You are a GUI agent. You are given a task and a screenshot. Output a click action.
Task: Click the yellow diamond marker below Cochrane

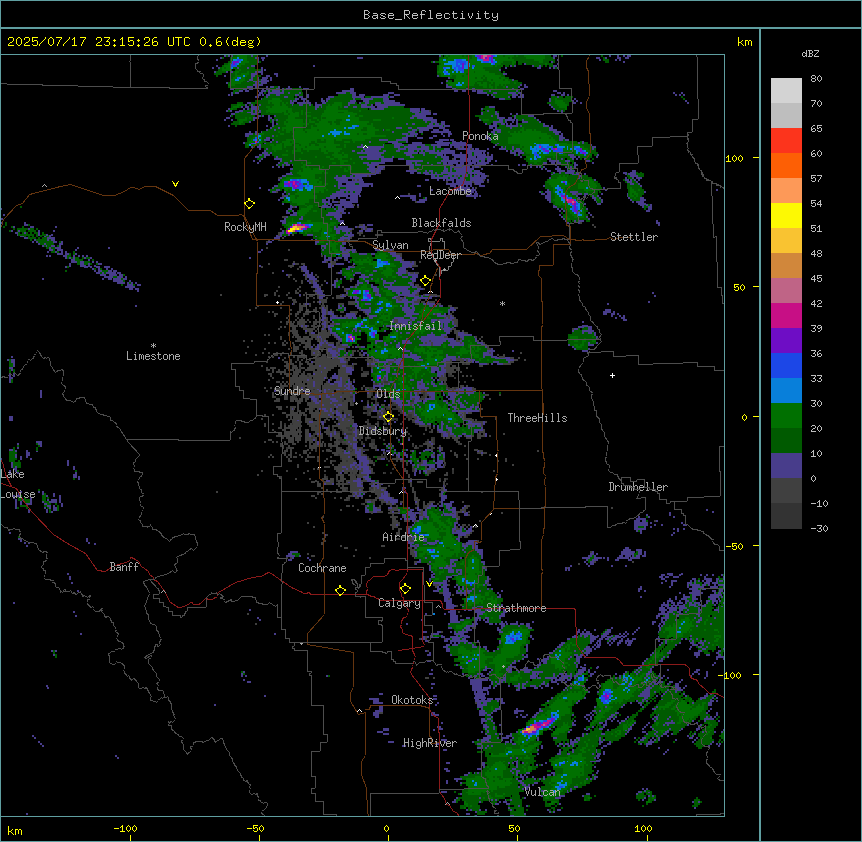point(340,590)
